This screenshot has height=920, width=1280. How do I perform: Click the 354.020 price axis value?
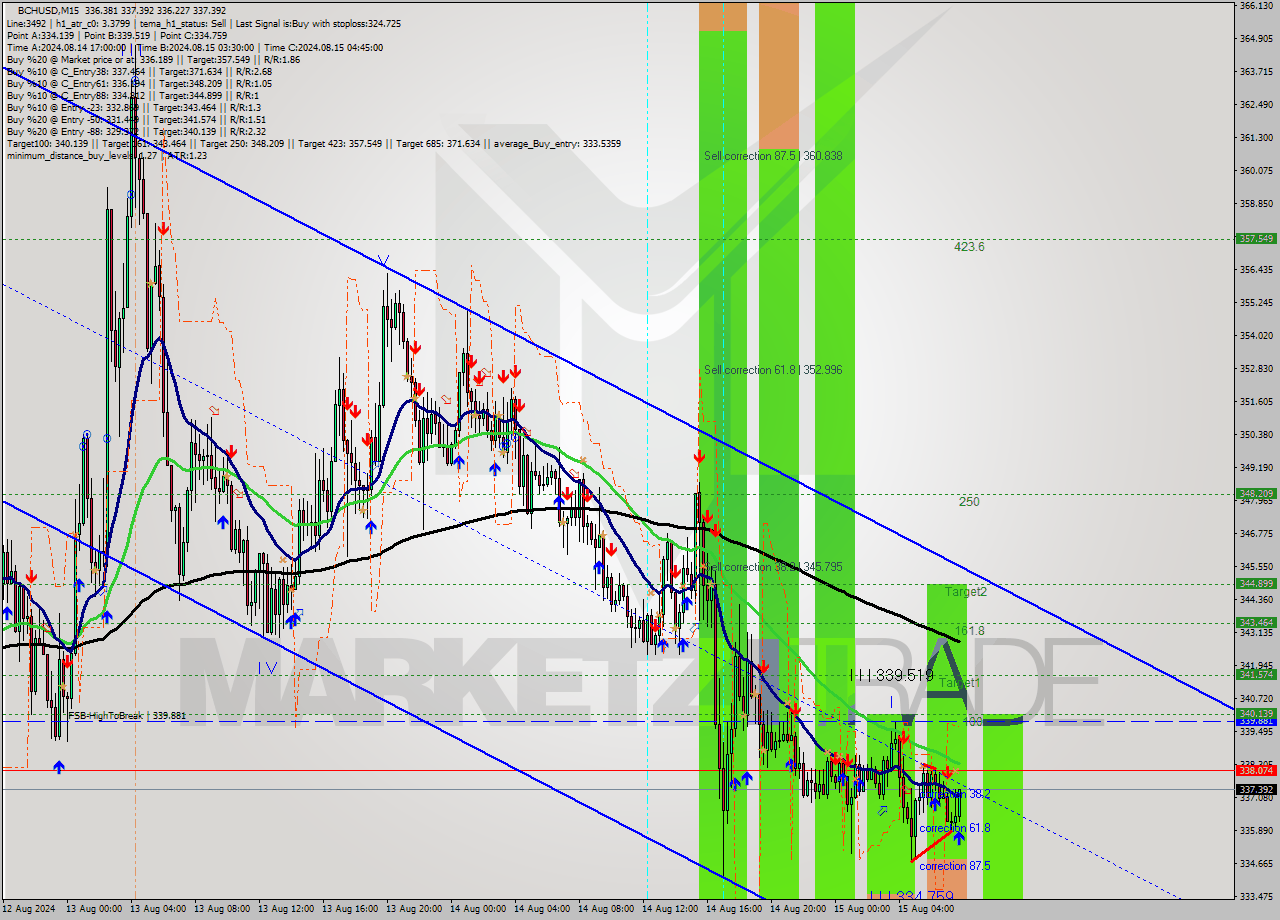point(1256,335)
